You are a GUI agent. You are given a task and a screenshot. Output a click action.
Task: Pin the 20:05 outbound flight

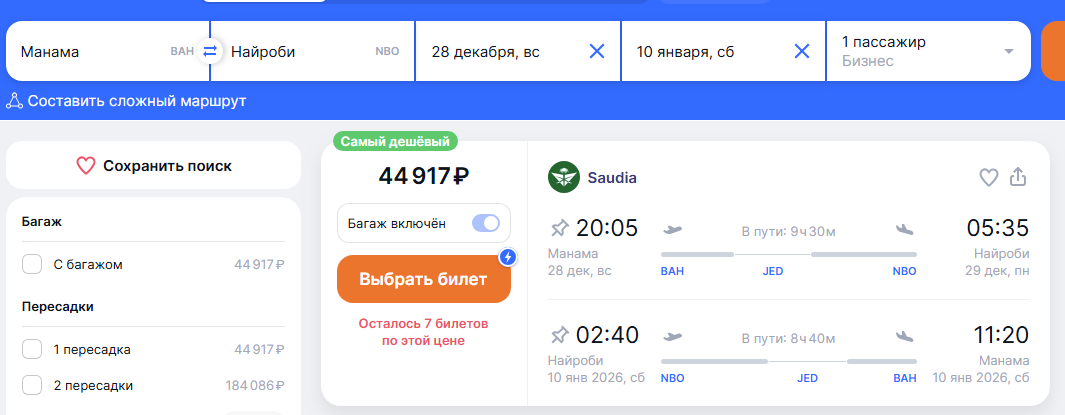click(x=560, y=229)
